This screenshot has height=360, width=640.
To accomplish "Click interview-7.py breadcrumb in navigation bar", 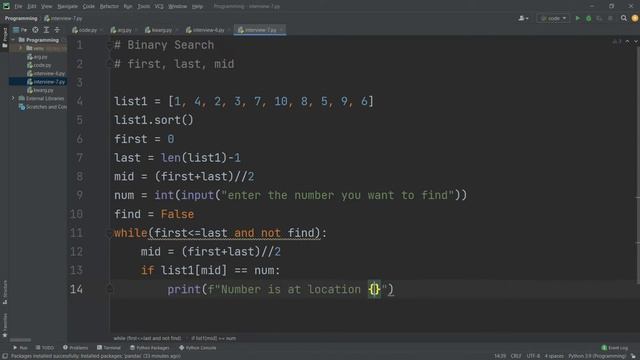I will pos(63,18).
